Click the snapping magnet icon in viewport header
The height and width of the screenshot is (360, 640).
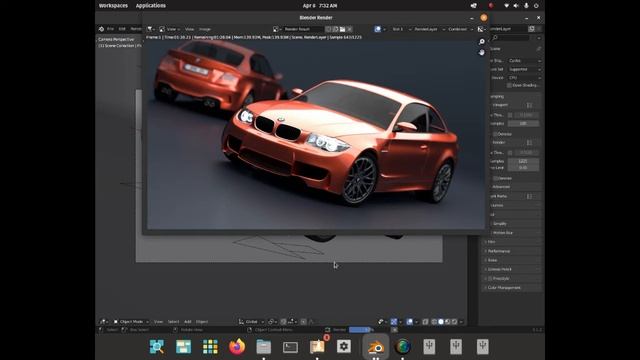coord(283,322)
